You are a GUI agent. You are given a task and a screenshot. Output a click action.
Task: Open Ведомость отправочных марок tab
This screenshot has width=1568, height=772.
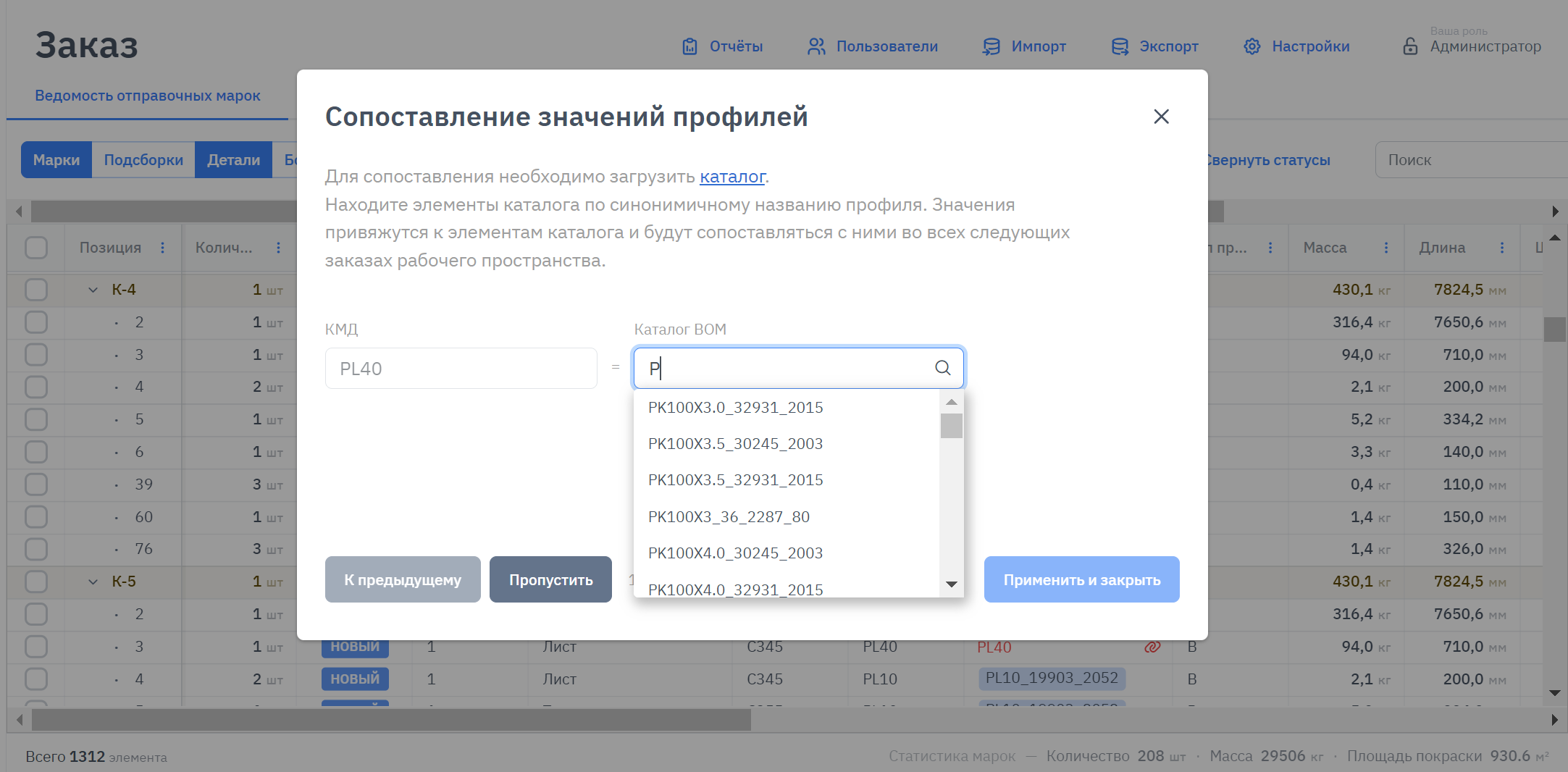[148, 96]
